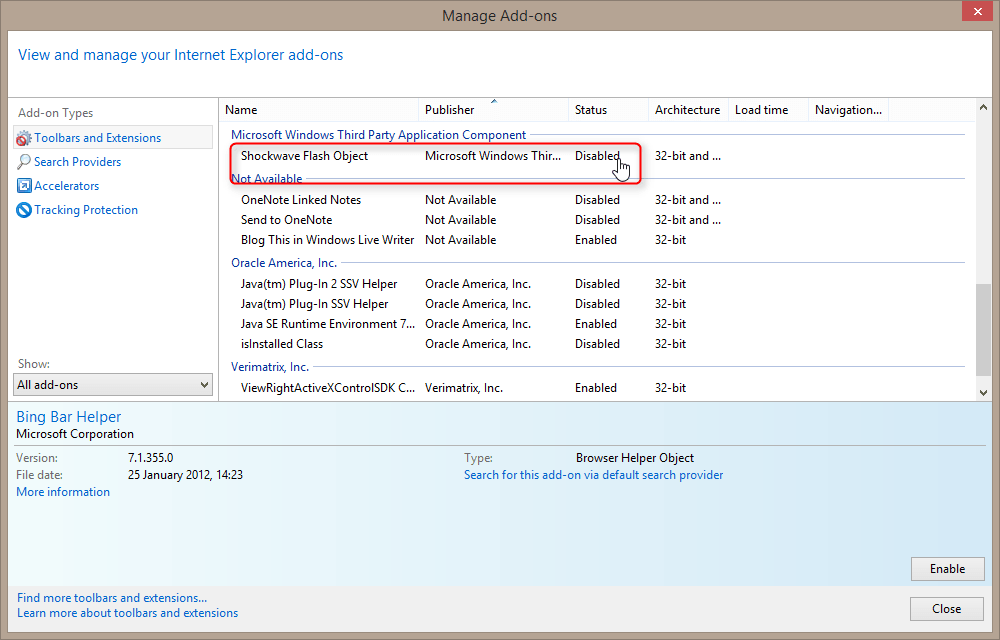The width and height of the screenshot is (1000, 640).
Task: Open the Accelerators add-on type
Action: [66, 185]
